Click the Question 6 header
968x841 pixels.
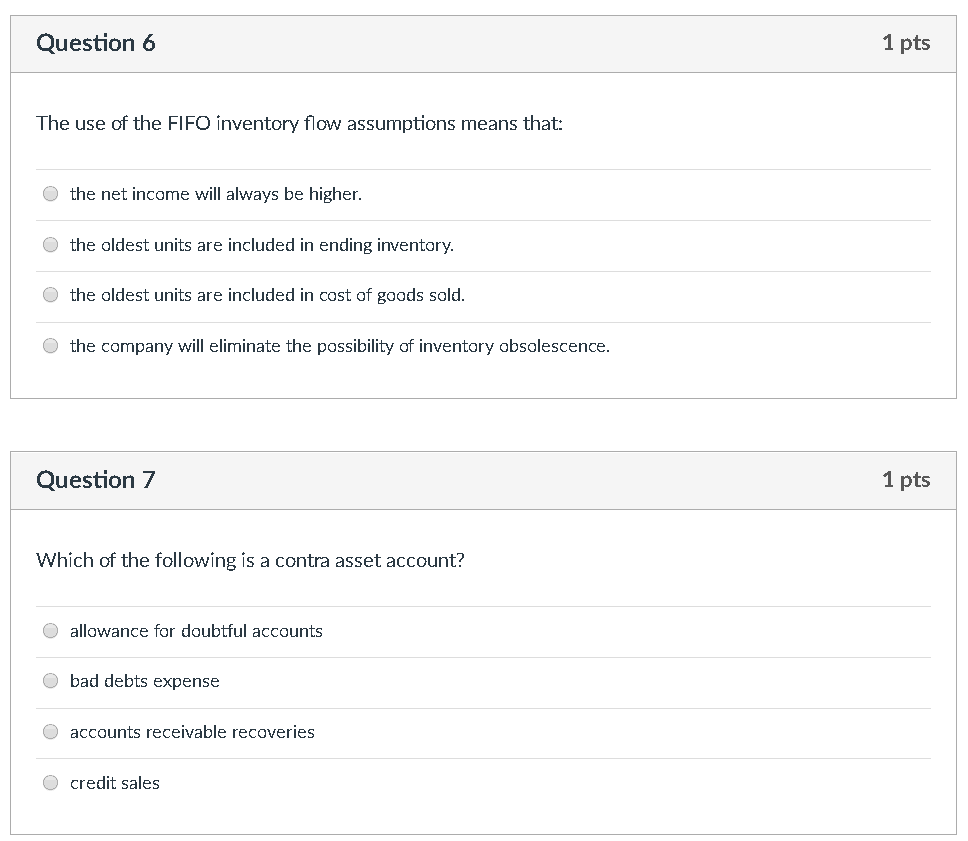click(x=95, y=43)
